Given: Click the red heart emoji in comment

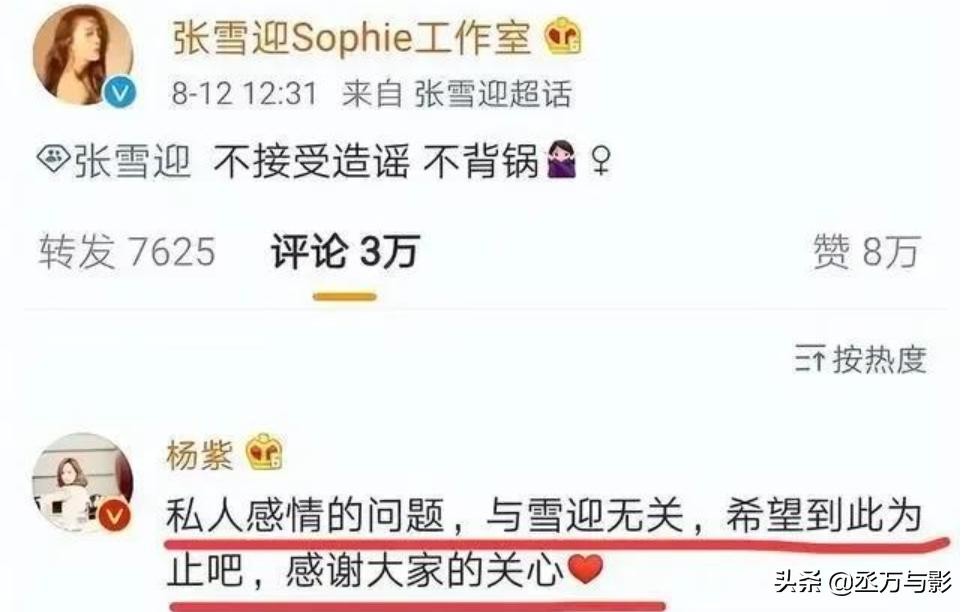Looking at the screenshot, I should tap(585, 570).
